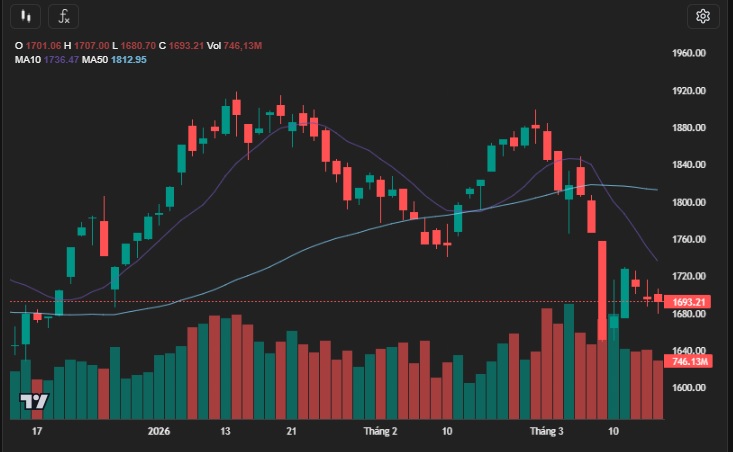This screenshot has width=733, height=452.
Task: Click the volume label 746.13M on the price axis
Action: [x=691, y=361]
